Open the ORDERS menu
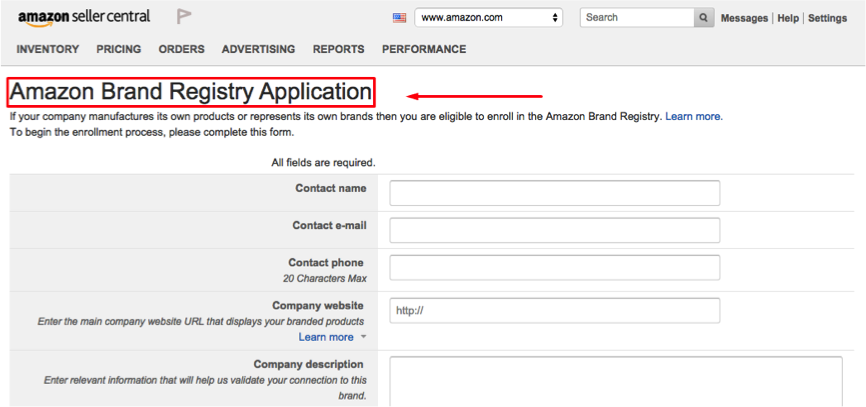 point(182,49)
